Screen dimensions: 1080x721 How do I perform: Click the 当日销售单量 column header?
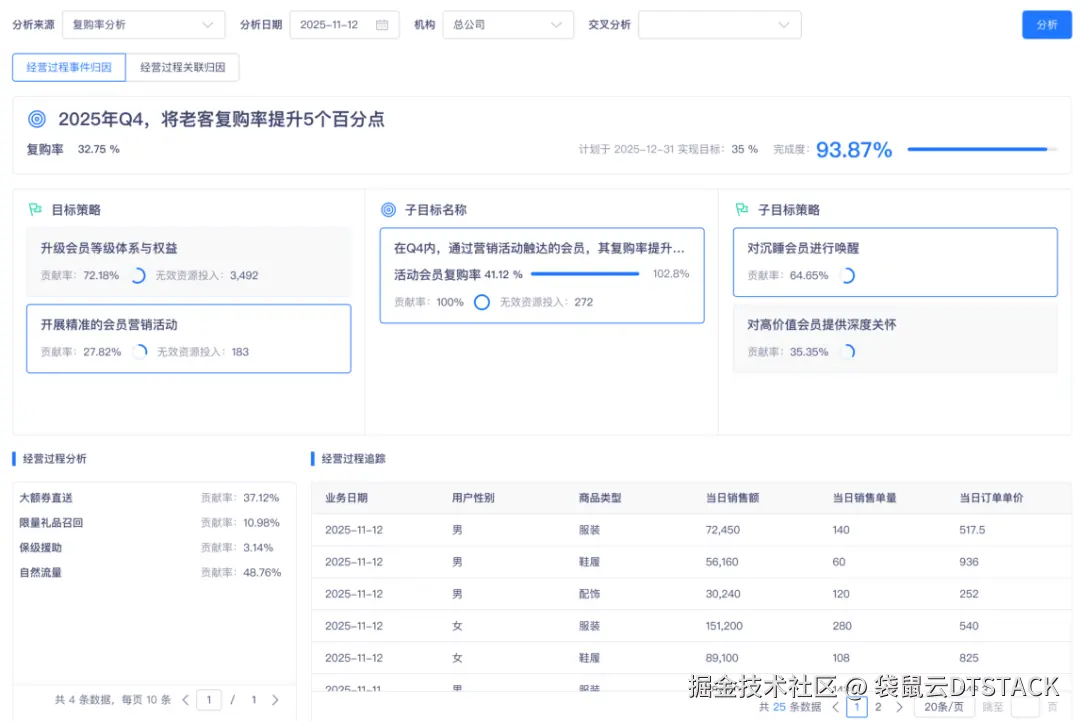pyautogui.click(x=864, y=498)
